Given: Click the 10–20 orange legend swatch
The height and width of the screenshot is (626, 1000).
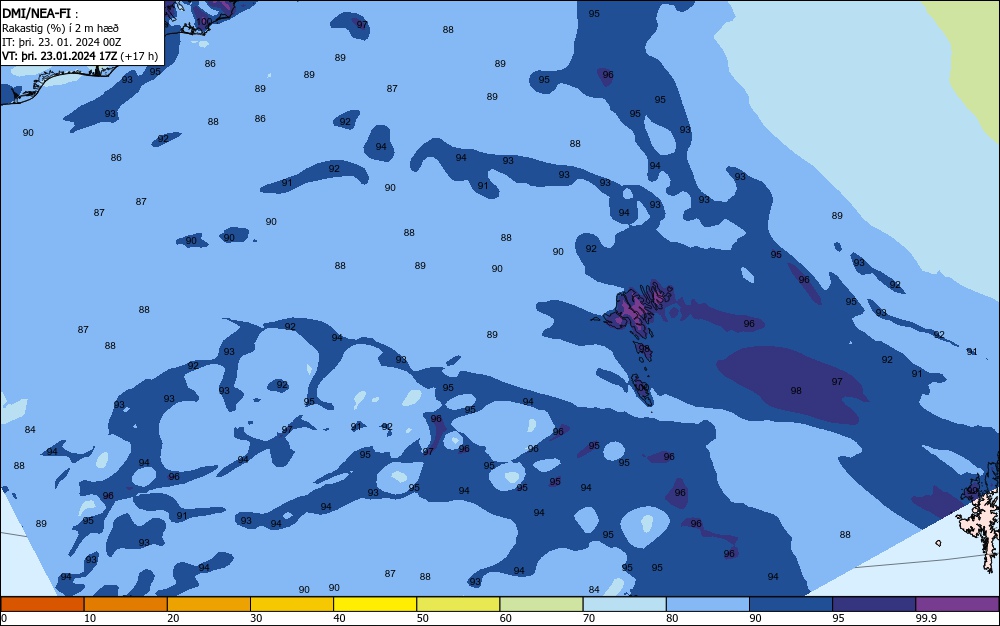Looking at the screenshot, I should (126, 604).
